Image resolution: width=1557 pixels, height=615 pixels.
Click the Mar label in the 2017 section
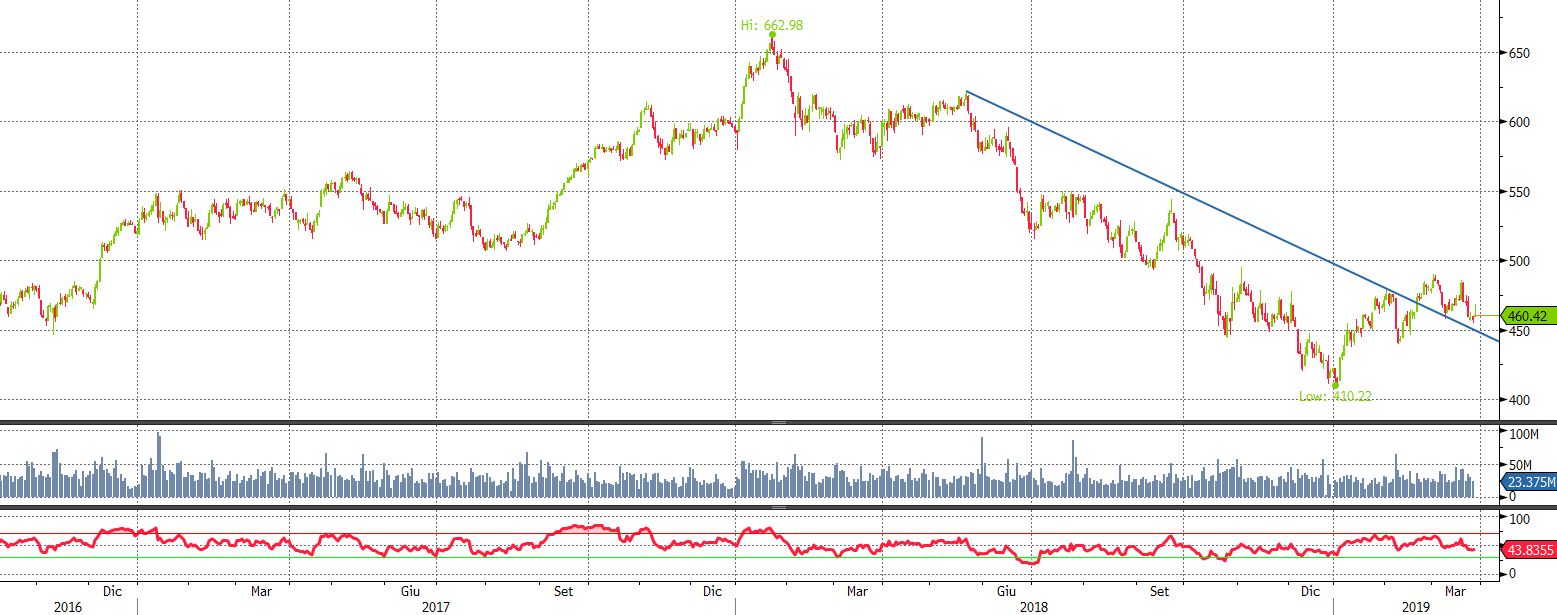coord(262,591)
